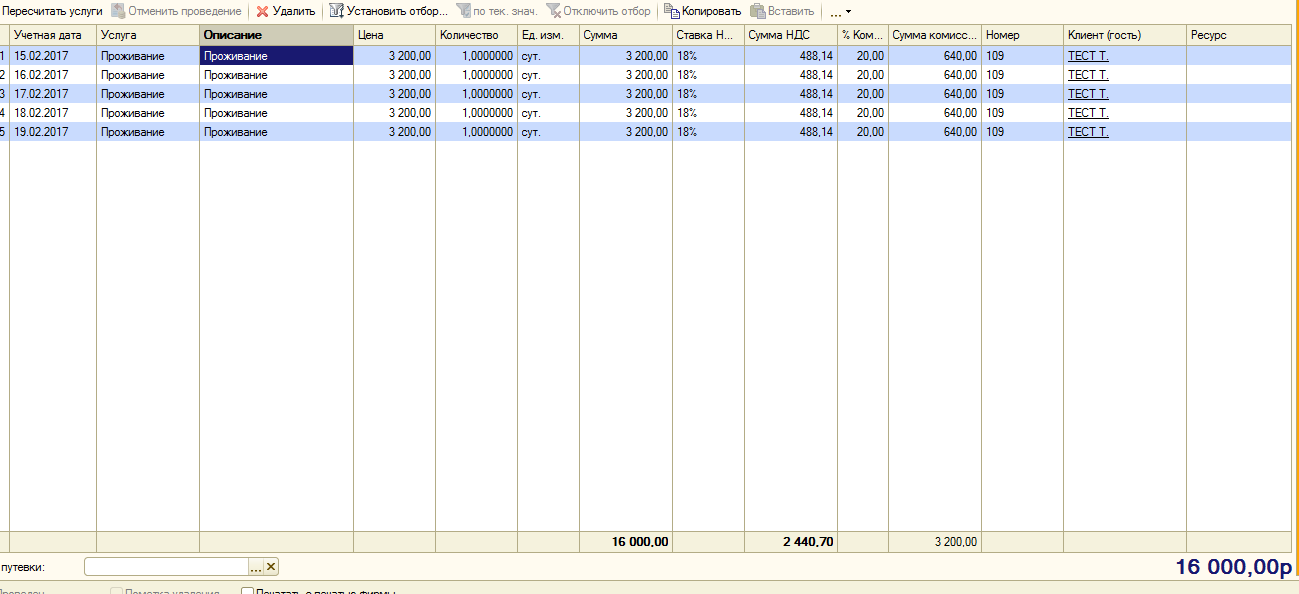Expand the toolbar overflow '...' menu
The image size is (1299, 594).
[840, 12]
